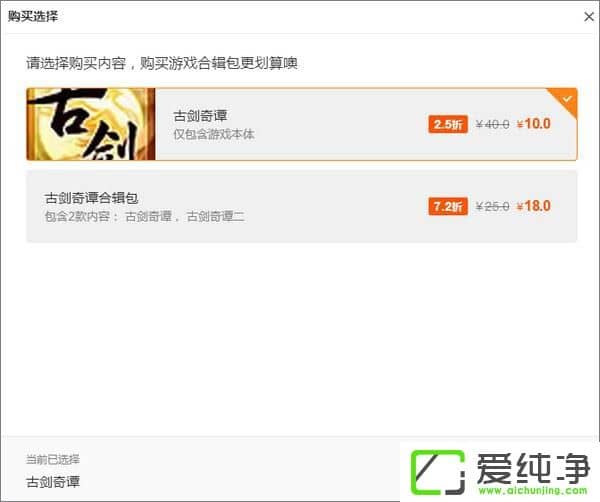Image resolution: width=600 pixels, height=502 pixels.
Task: Click the 2.5折 discount badge
Action: pos(448,124)
